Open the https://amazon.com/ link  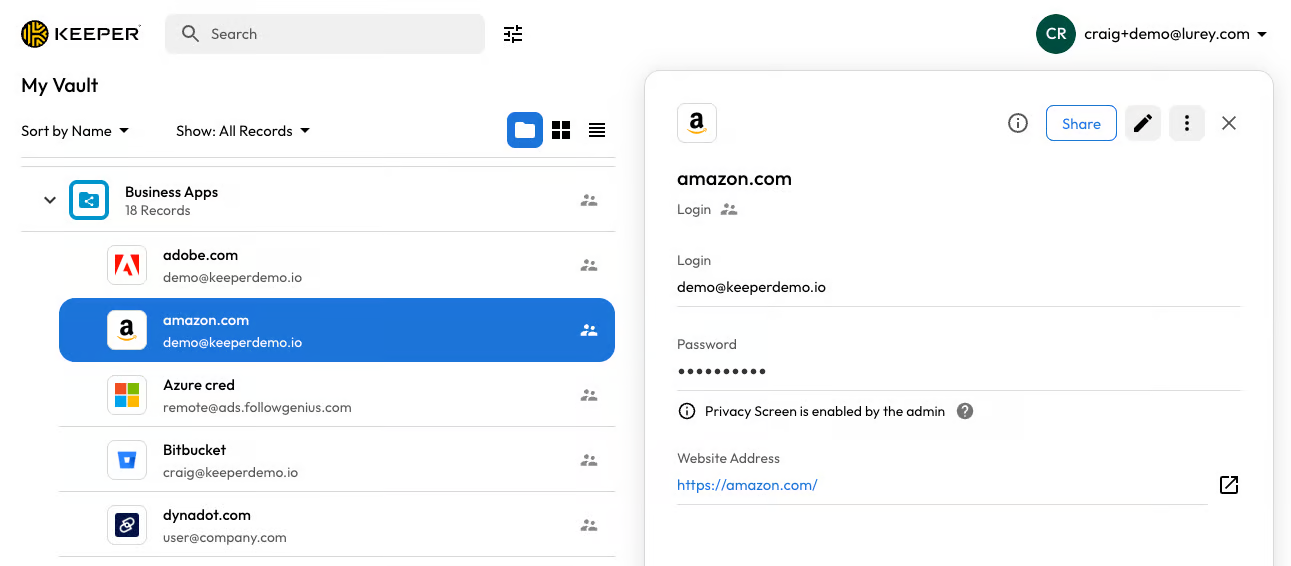pyautogui.click(x=747, y=485)
